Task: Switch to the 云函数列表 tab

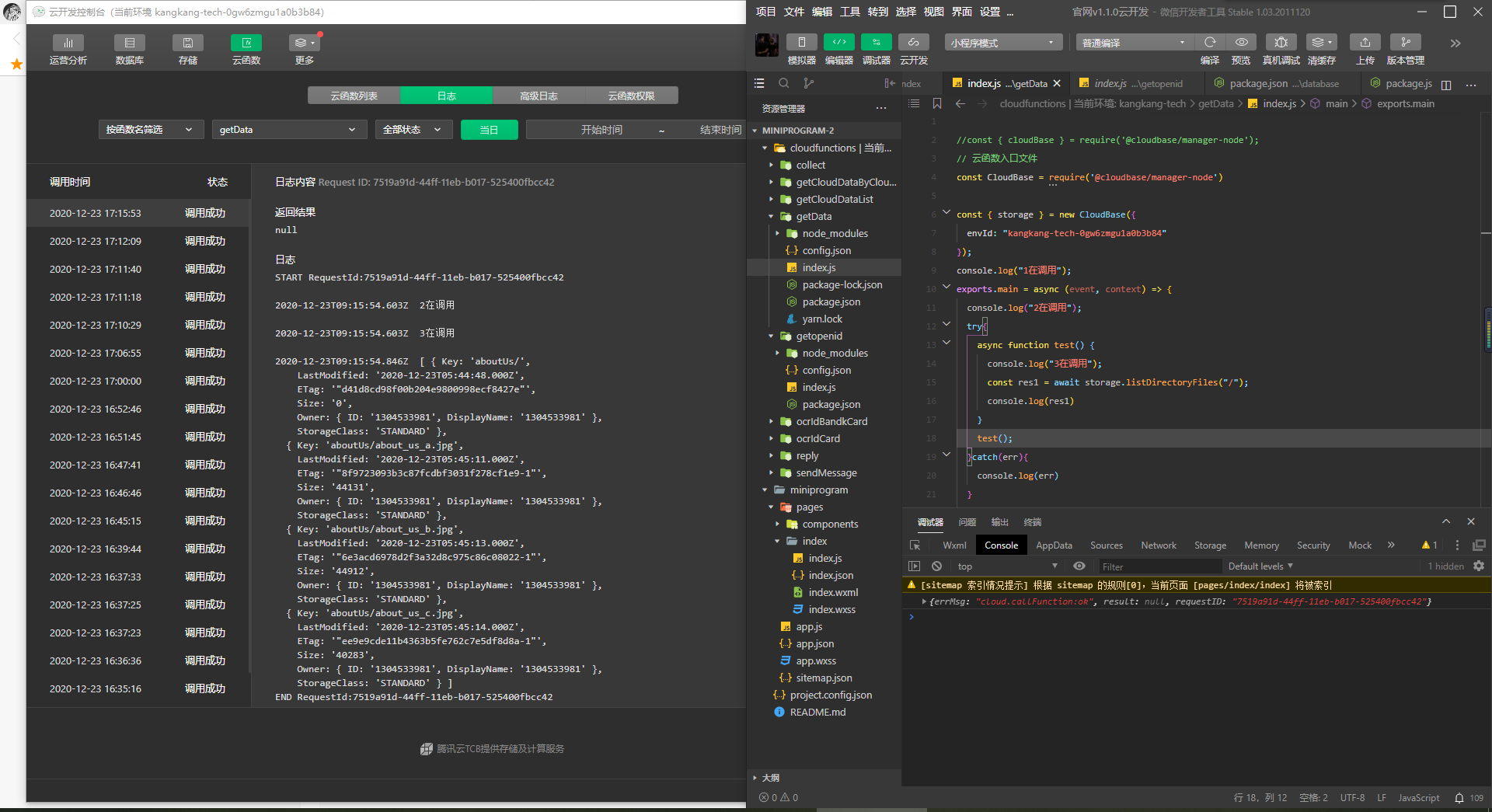Action: (354, 96)
